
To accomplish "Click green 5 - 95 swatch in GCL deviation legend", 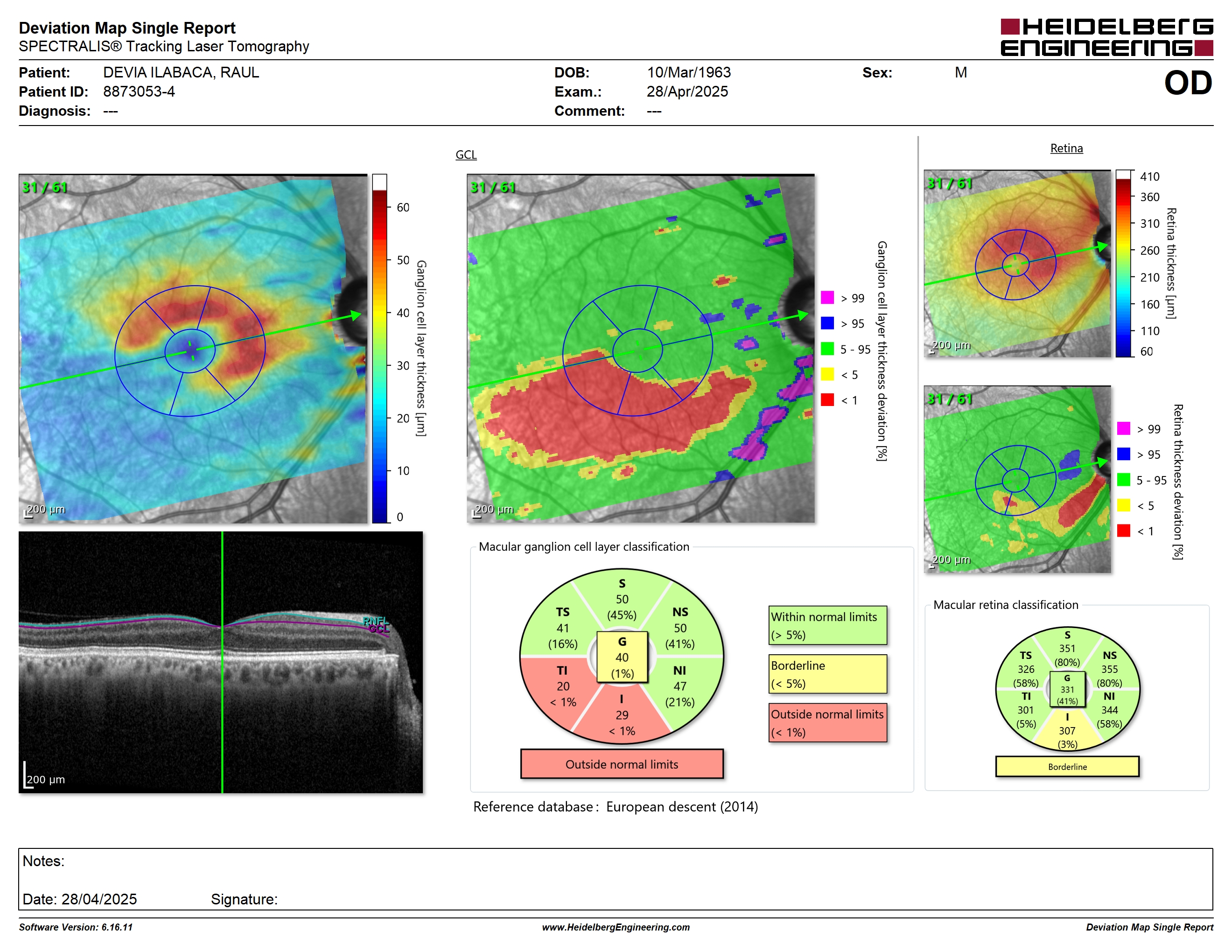I will click(827, 349).
